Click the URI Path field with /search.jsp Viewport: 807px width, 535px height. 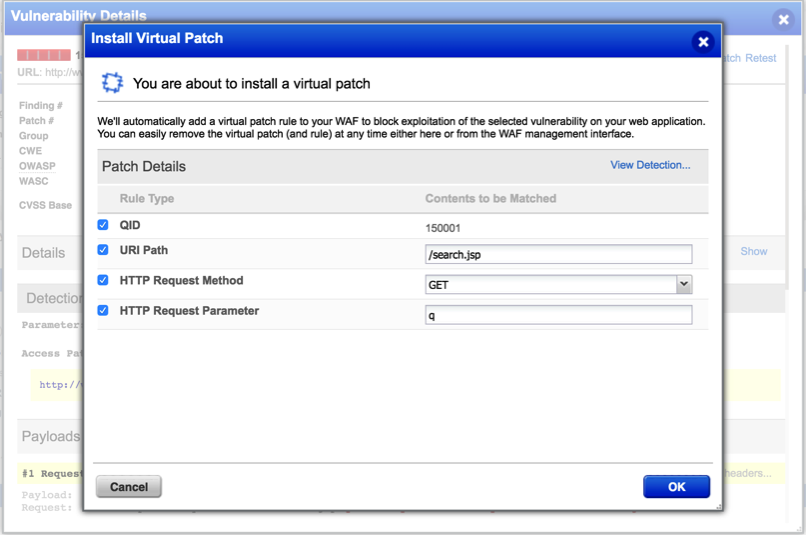[x=558, y=254]
